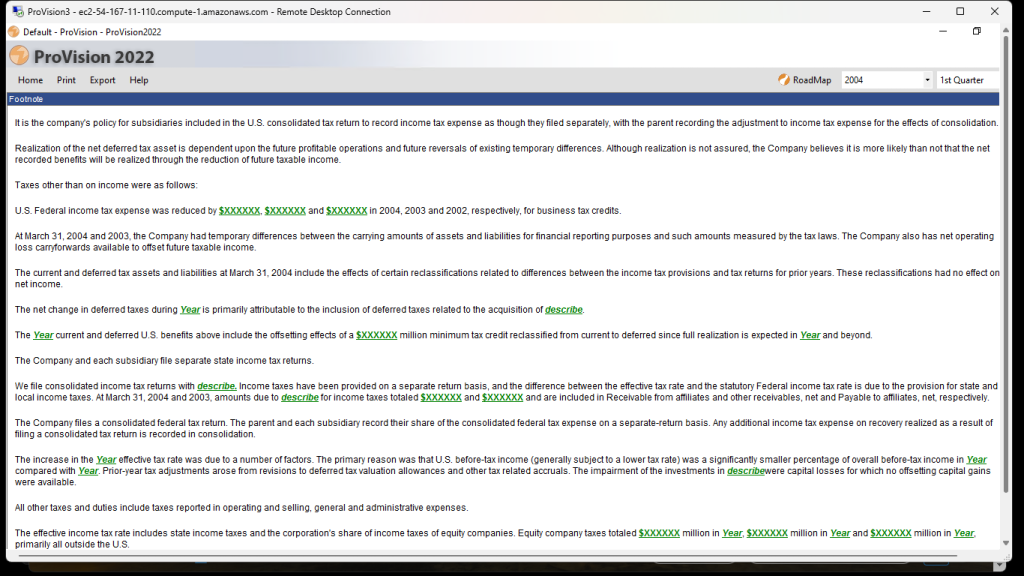This screenshot has height=576, width=1024.
Task: Click the Footnote section header
Action: pos(27,99)
